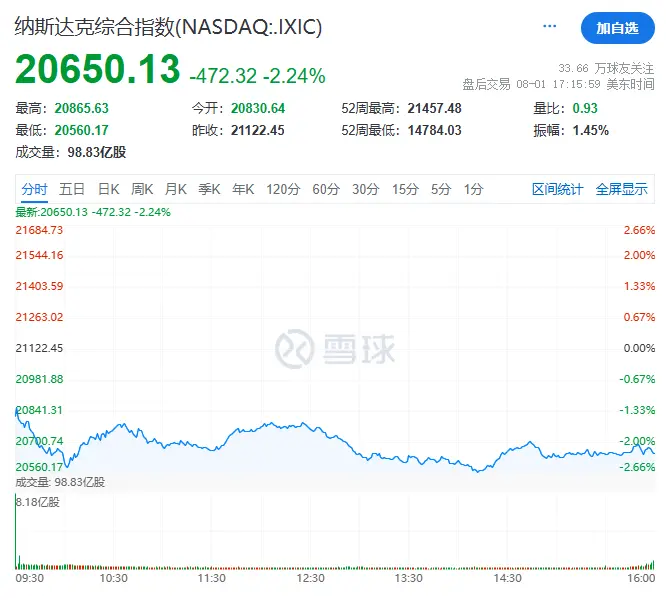666x600 pixels.
Task: Open the 日K daily candlestick tab
Action: pyautogui.click(x=108, y=189)
